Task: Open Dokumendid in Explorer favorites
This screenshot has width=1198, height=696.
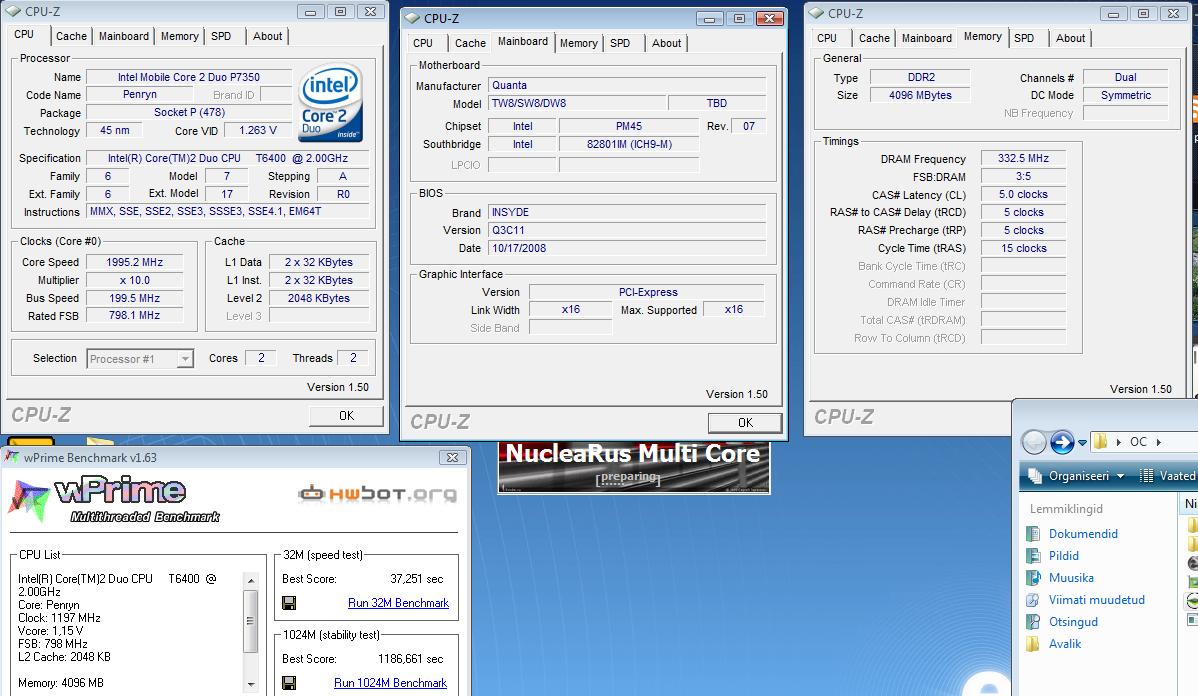Action: coord(1083,534)
